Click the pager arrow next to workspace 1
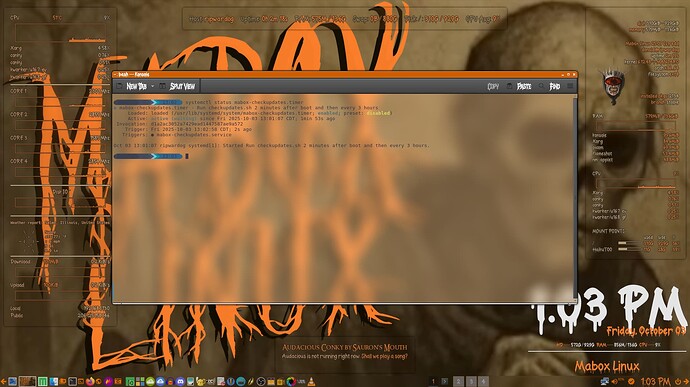The width and height of the screenshot is (690, 387). point(444,381)
